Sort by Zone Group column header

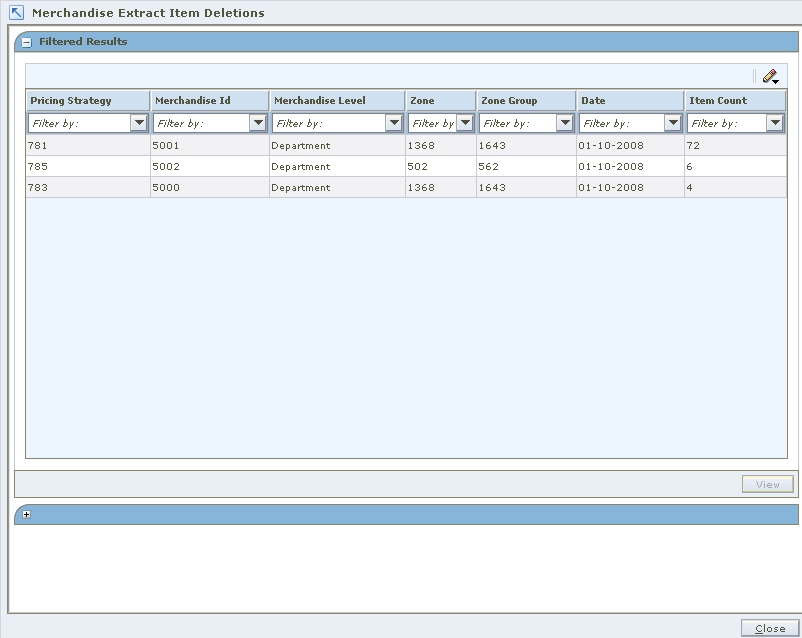click(x=526, y=100)
